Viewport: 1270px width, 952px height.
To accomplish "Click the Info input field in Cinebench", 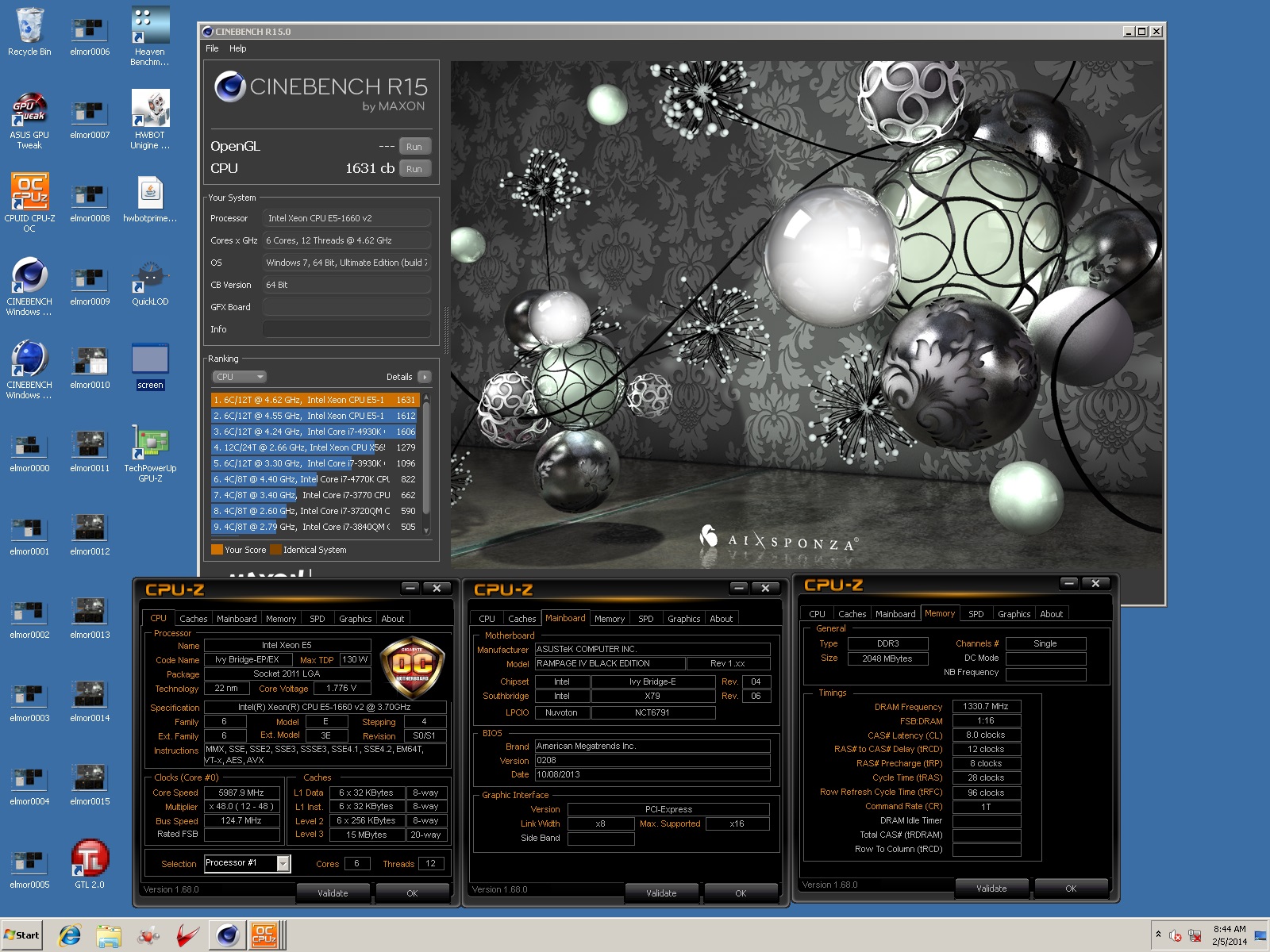I will (347, 329).
